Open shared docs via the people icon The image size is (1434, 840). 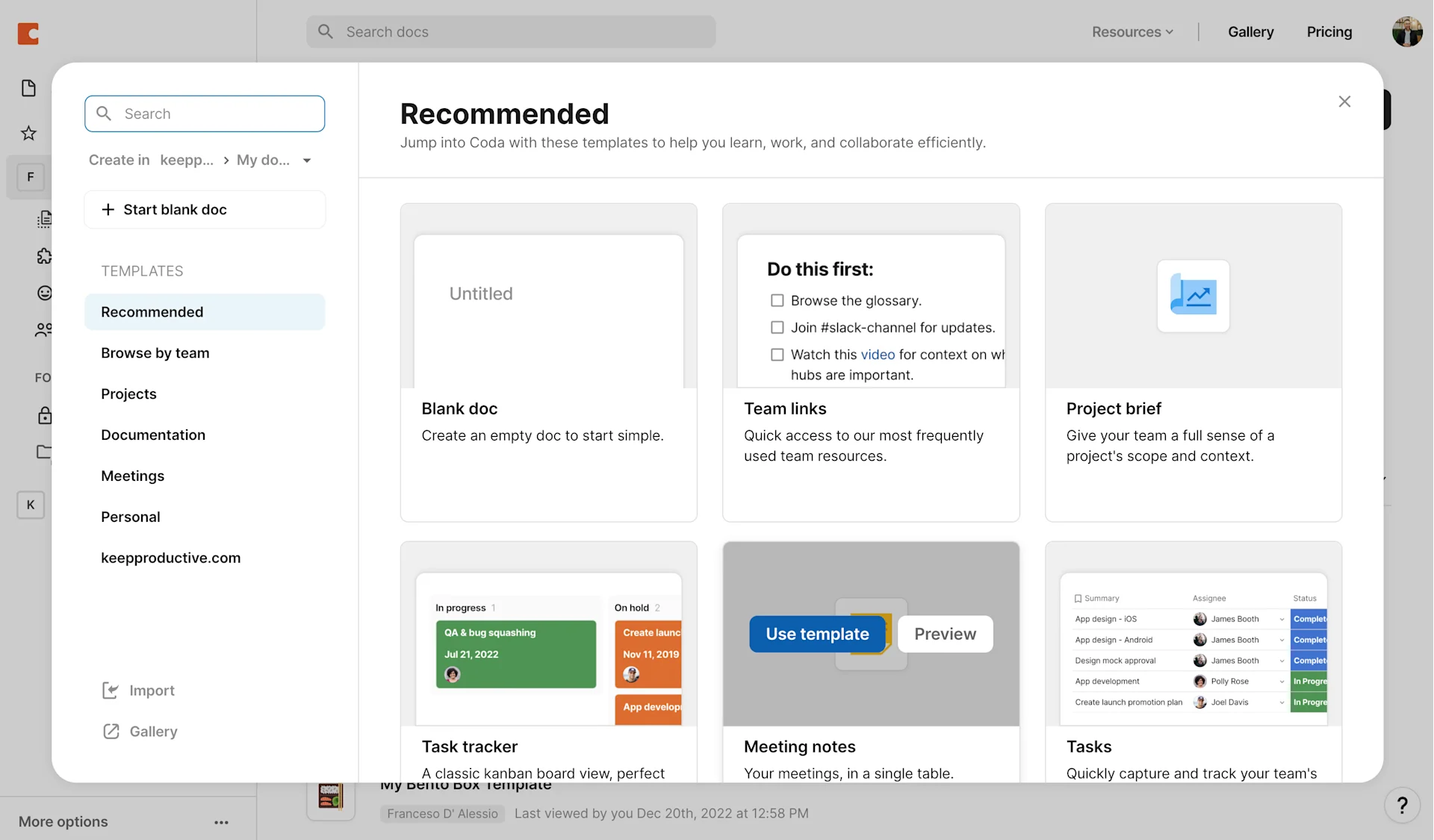point(45,330)
